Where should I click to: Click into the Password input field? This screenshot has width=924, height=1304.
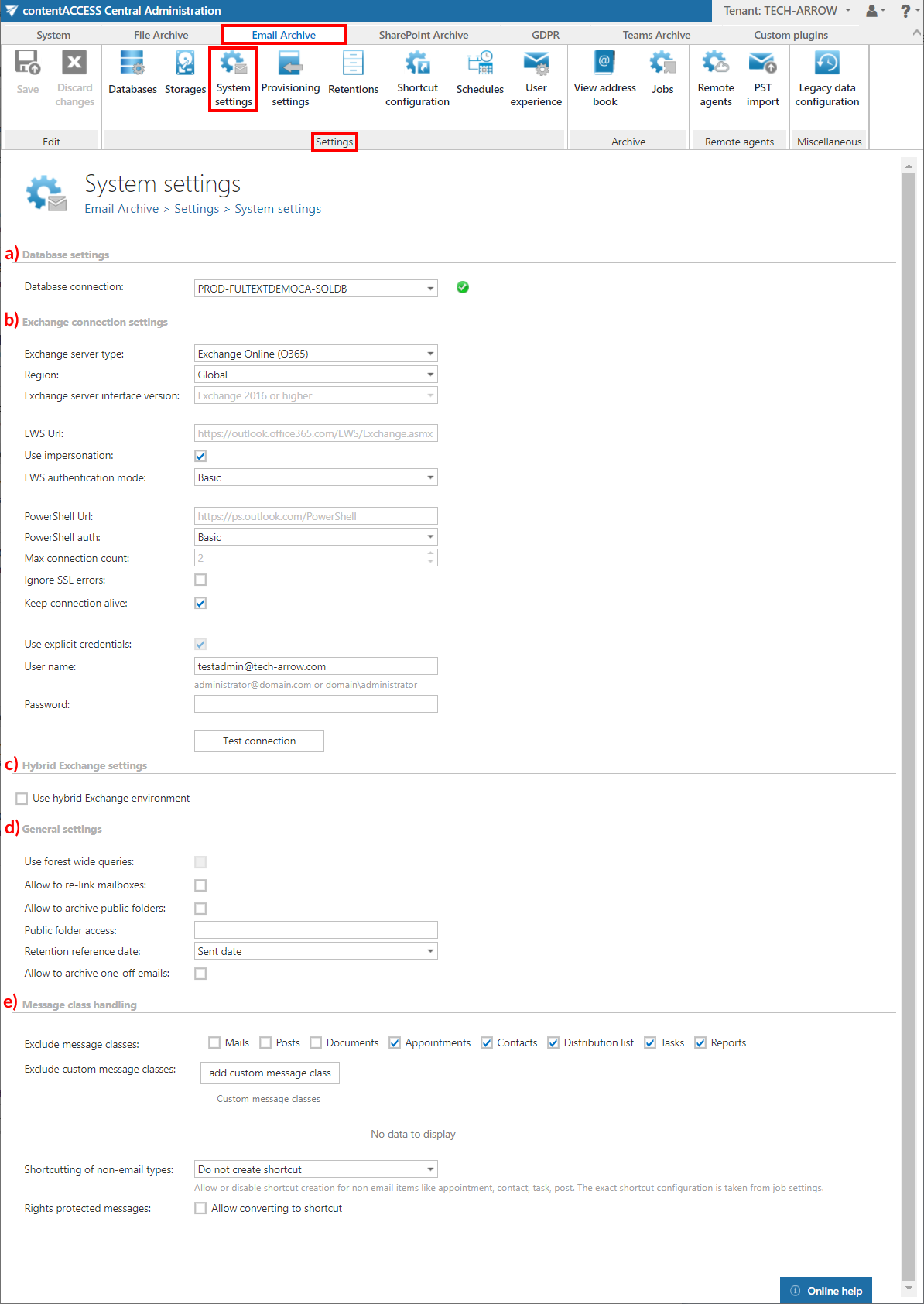[315, 704]
